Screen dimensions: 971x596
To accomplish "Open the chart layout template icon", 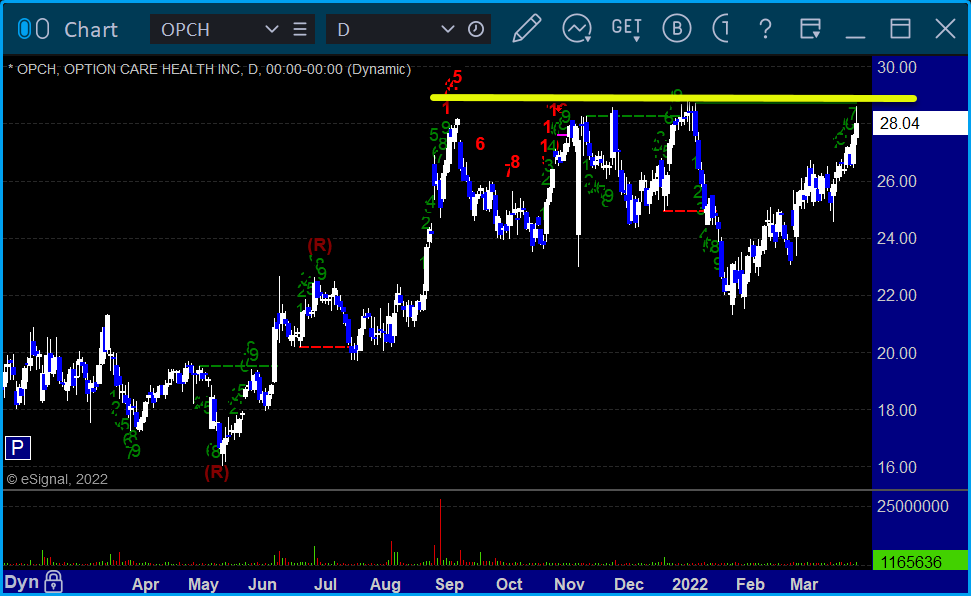I will 810,29.
